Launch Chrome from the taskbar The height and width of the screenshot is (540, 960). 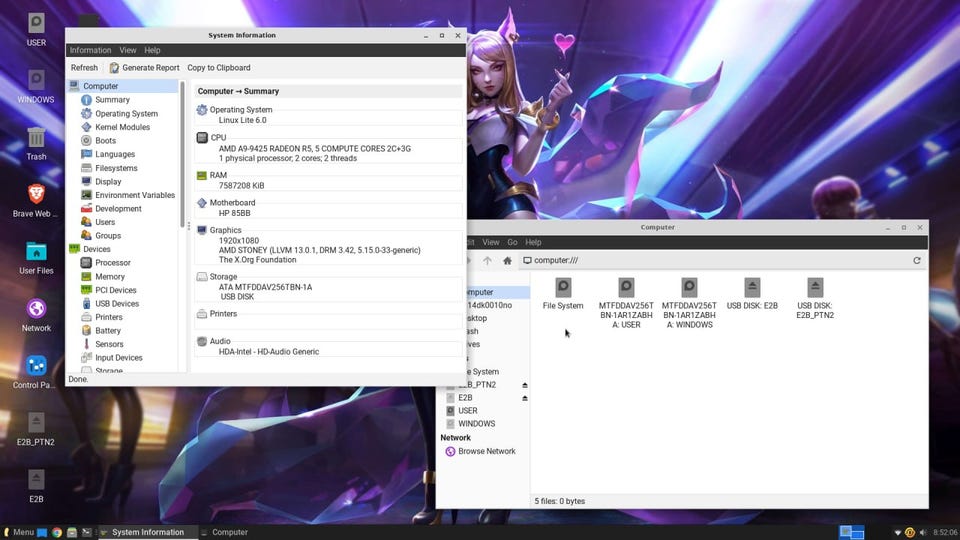(57, 532)
